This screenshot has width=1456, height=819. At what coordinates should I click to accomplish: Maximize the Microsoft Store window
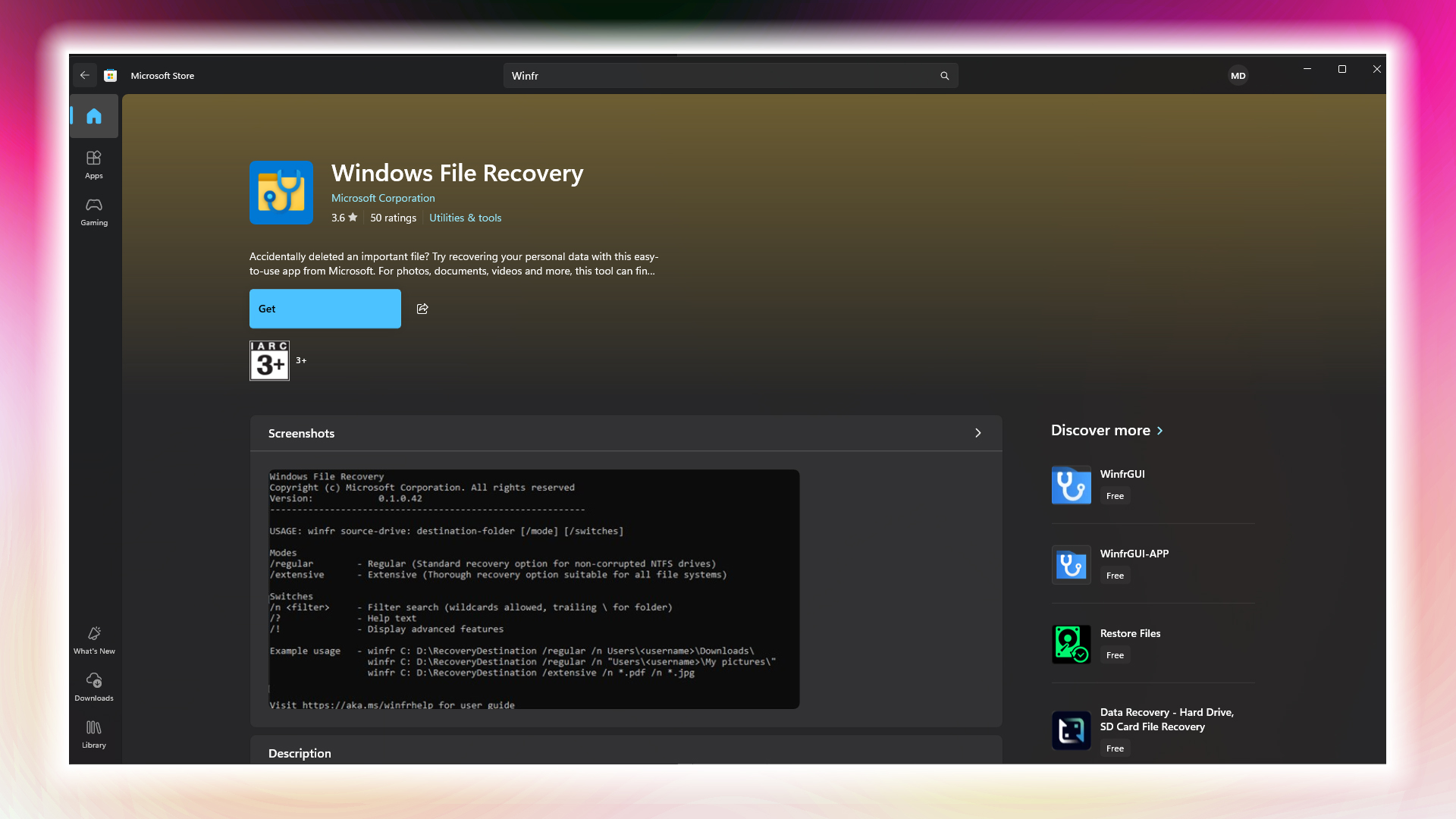click(1342, 69)
